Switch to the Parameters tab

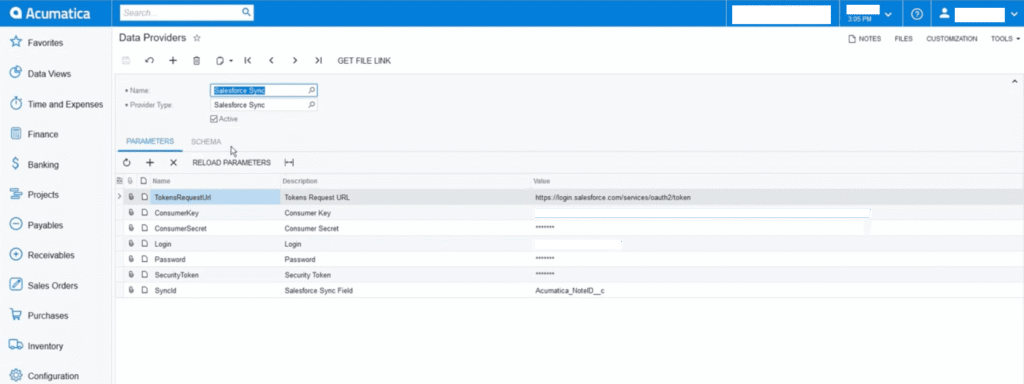pos(150,141)
